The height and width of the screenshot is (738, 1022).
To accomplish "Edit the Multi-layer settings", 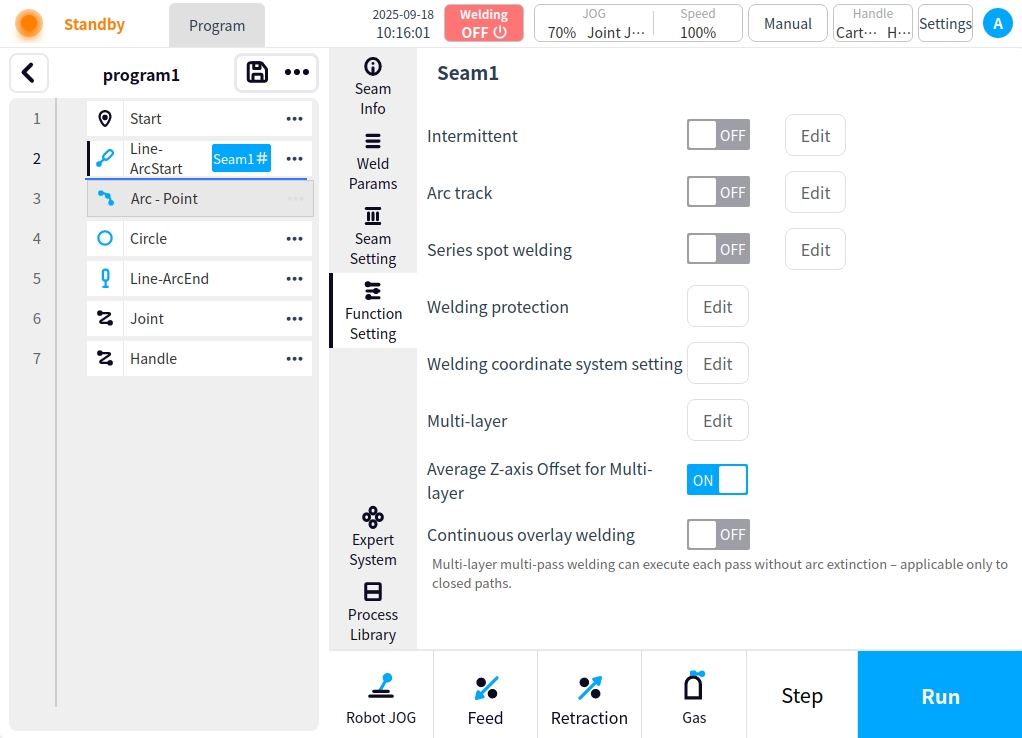I will click(717, 421).
